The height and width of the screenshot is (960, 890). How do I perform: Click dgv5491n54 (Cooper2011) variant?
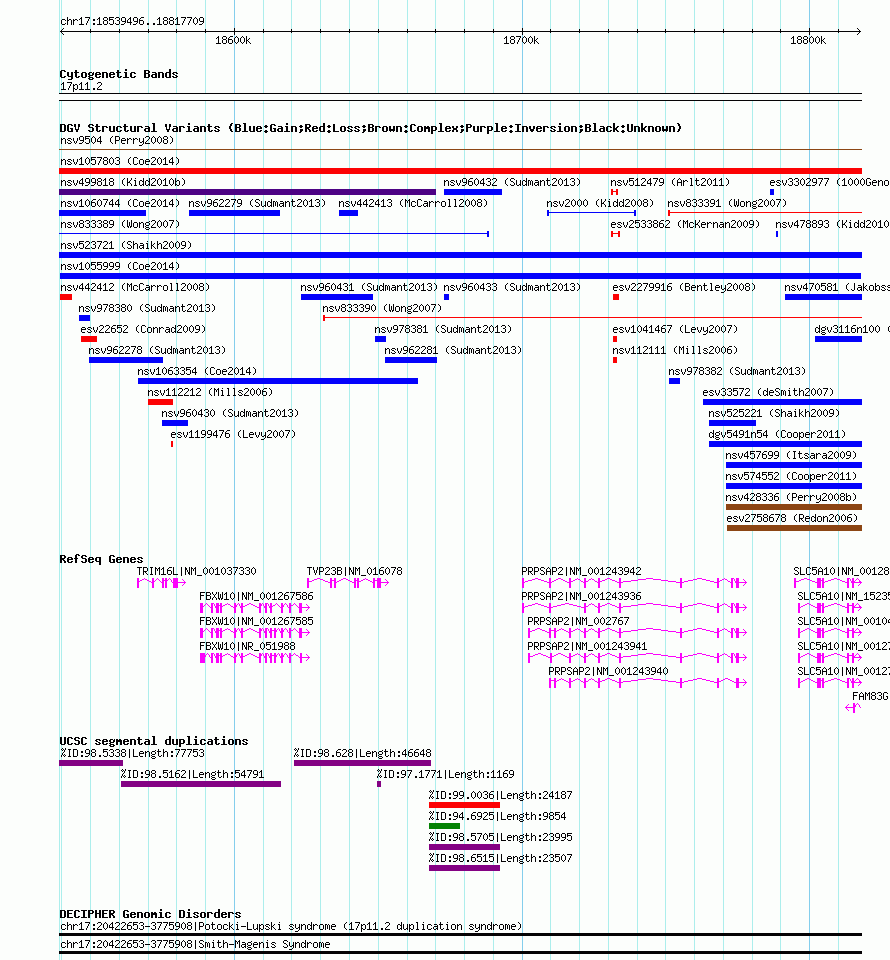pyautogui.click(x=785, y=444)
